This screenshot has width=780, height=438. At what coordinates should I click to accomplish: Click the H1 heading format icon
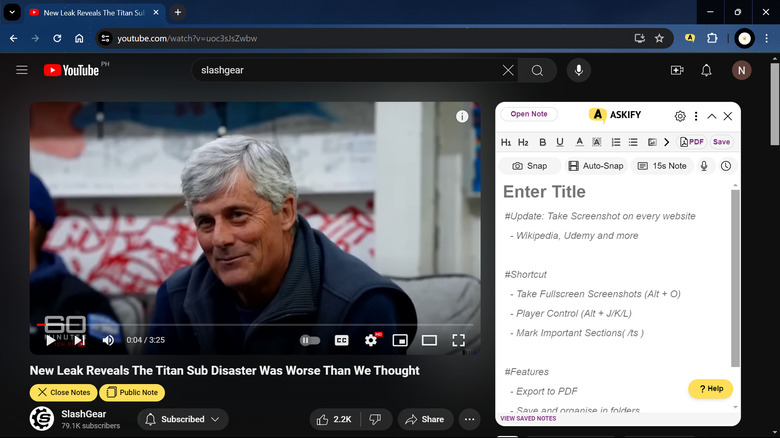(506, 142)
